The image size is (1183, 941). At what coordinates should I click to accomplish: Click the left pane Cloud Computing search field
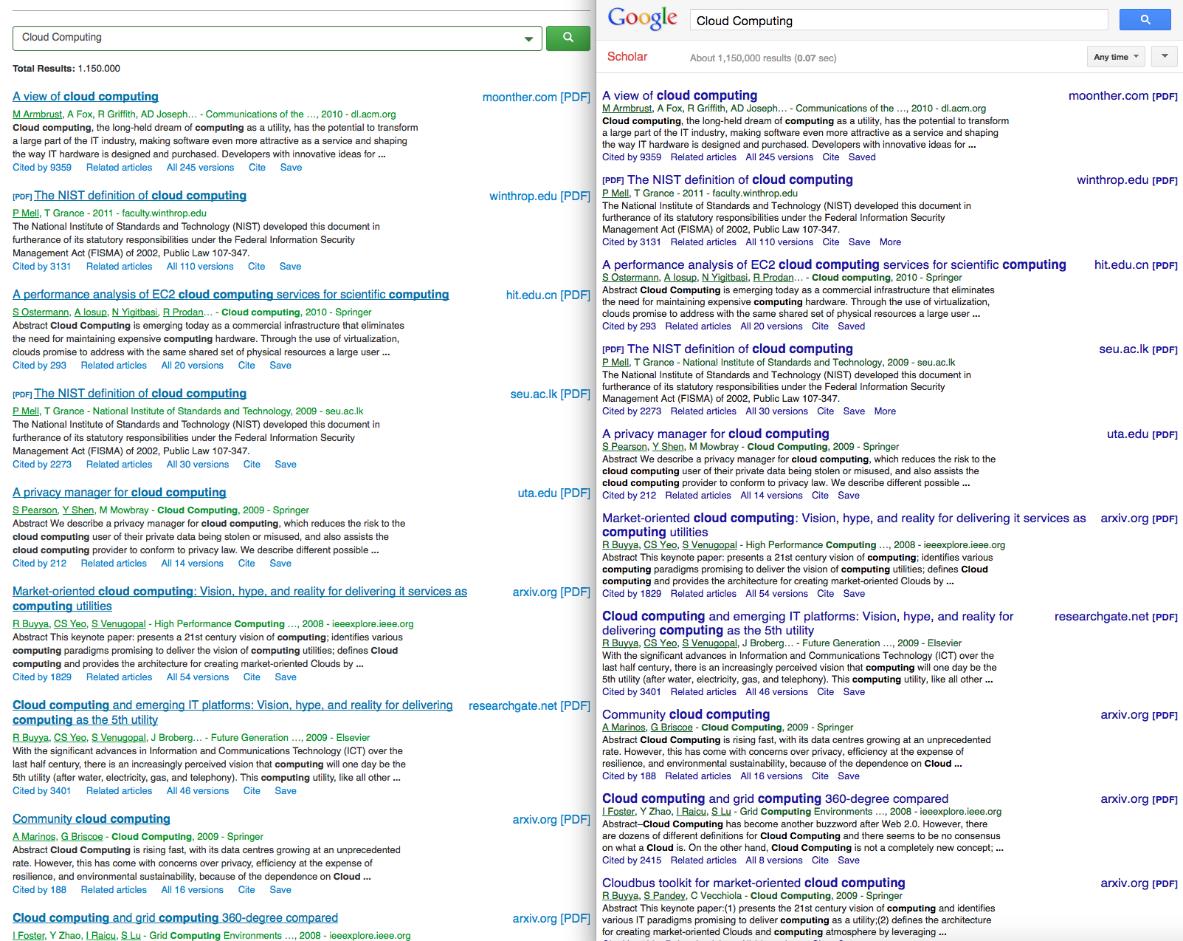click(277, 38)
